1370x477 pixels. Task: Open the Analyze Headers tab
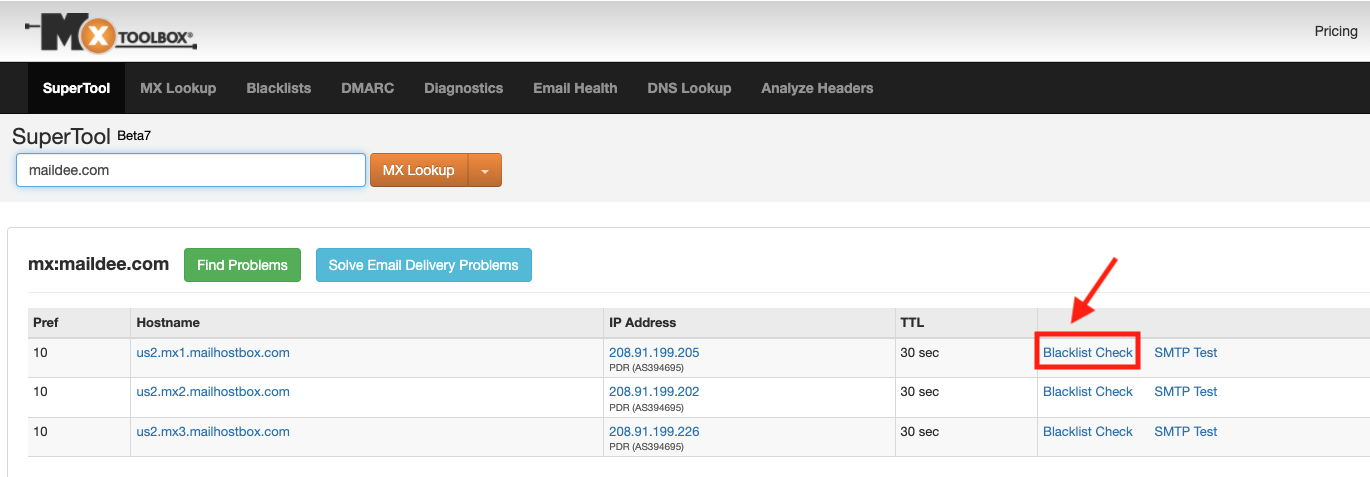(x=817, y=88)
